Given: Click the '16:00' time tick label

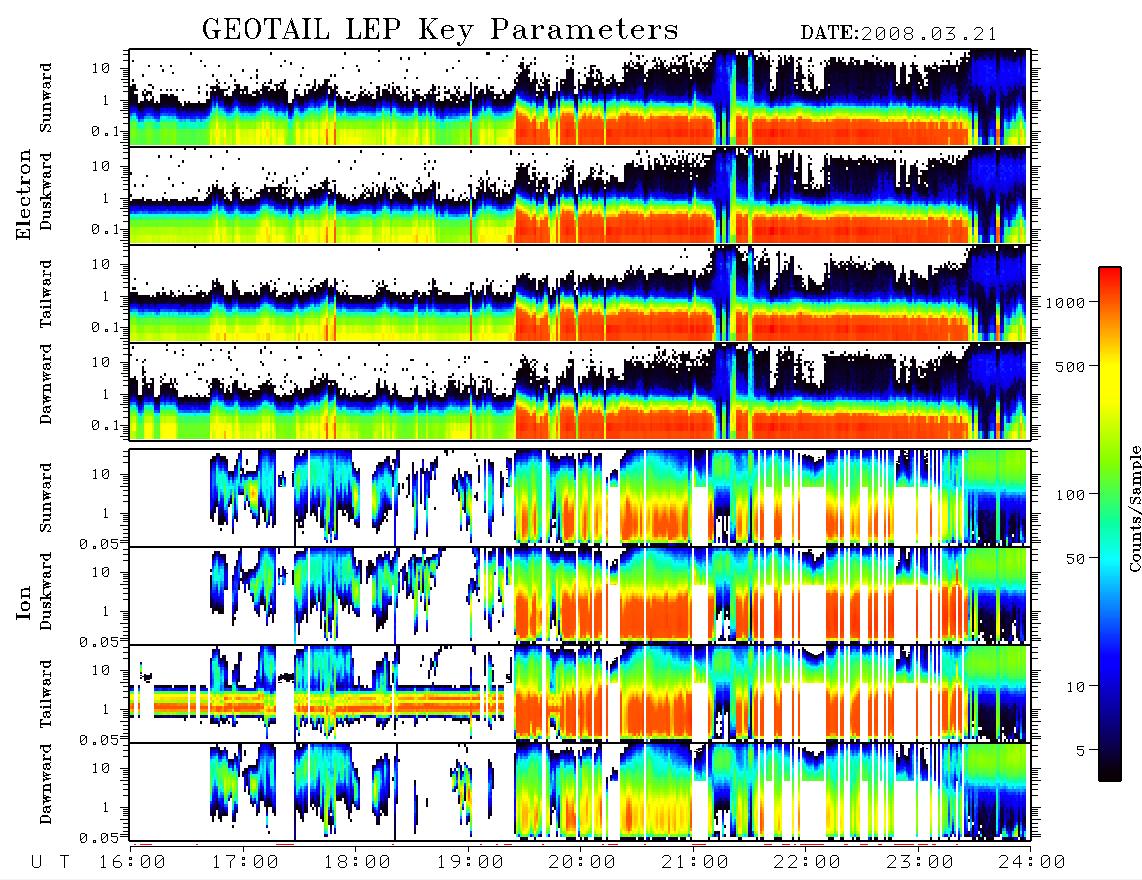Looking at the screenshot, I should [x=132, y=863].
